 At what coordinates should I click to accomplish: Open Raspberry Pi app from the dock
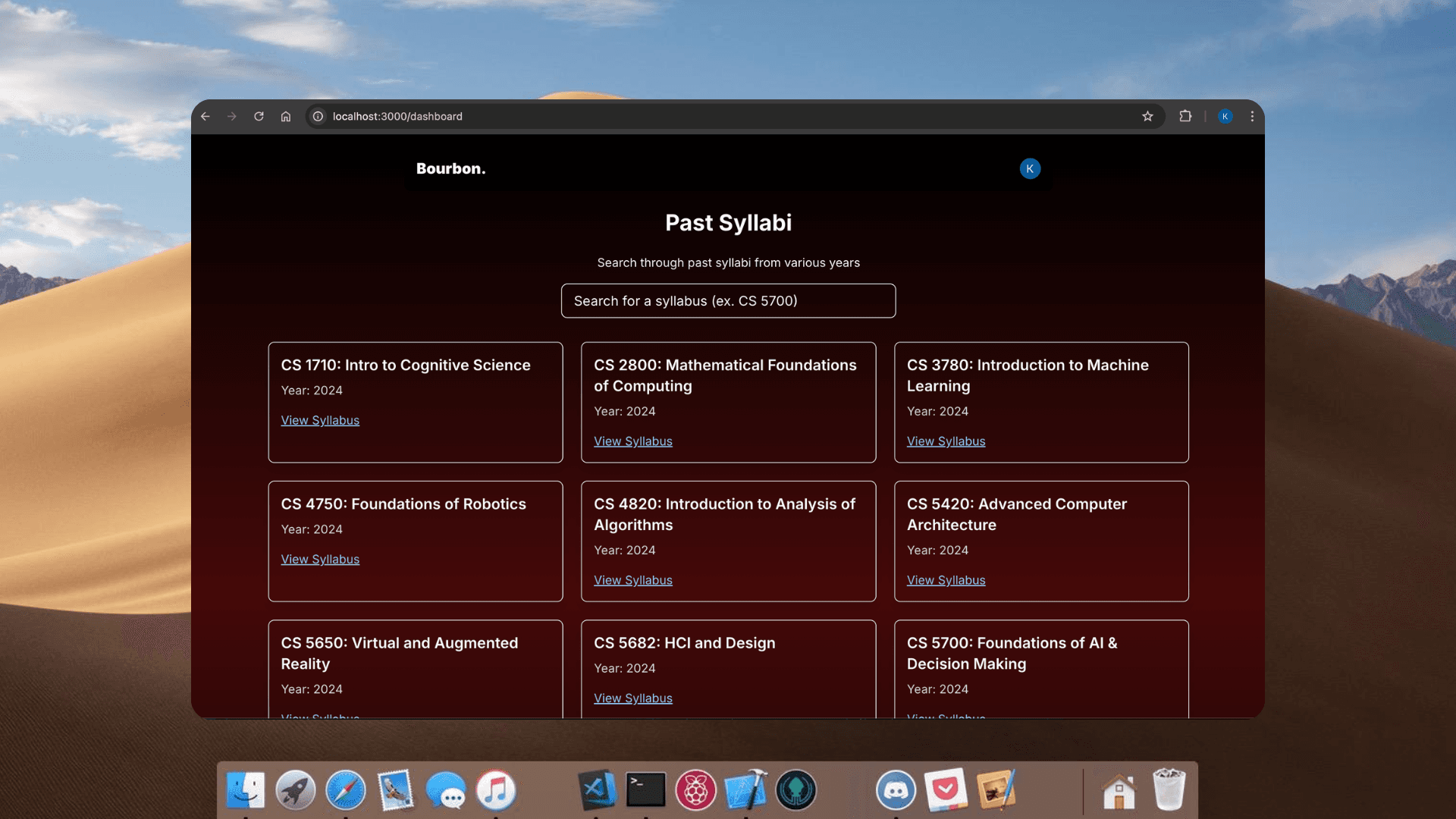[x=696, y=790]
